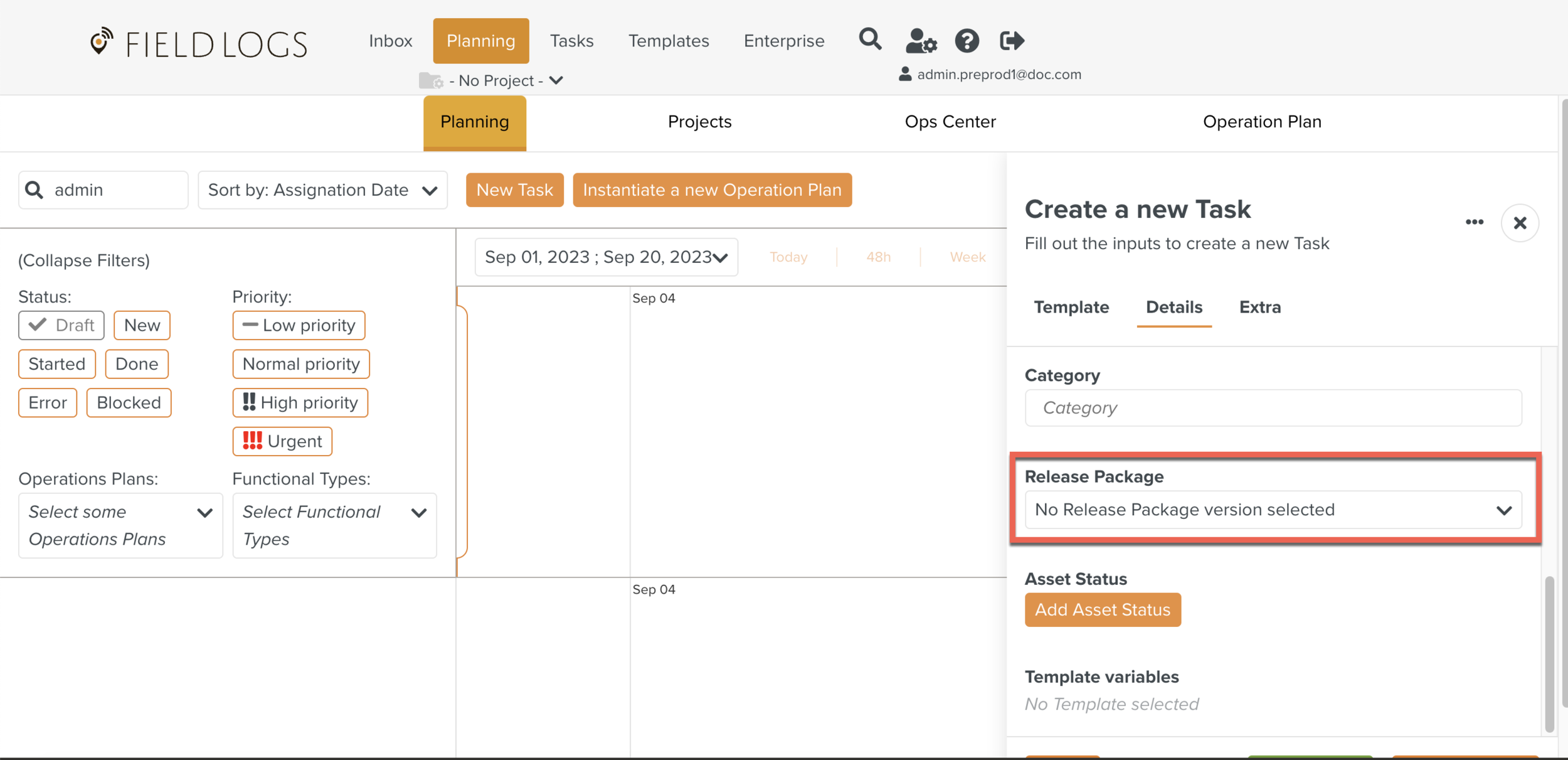Open the Operations Plans select dropdown
The image size is (1568, 760).
[x=120, y=525]
